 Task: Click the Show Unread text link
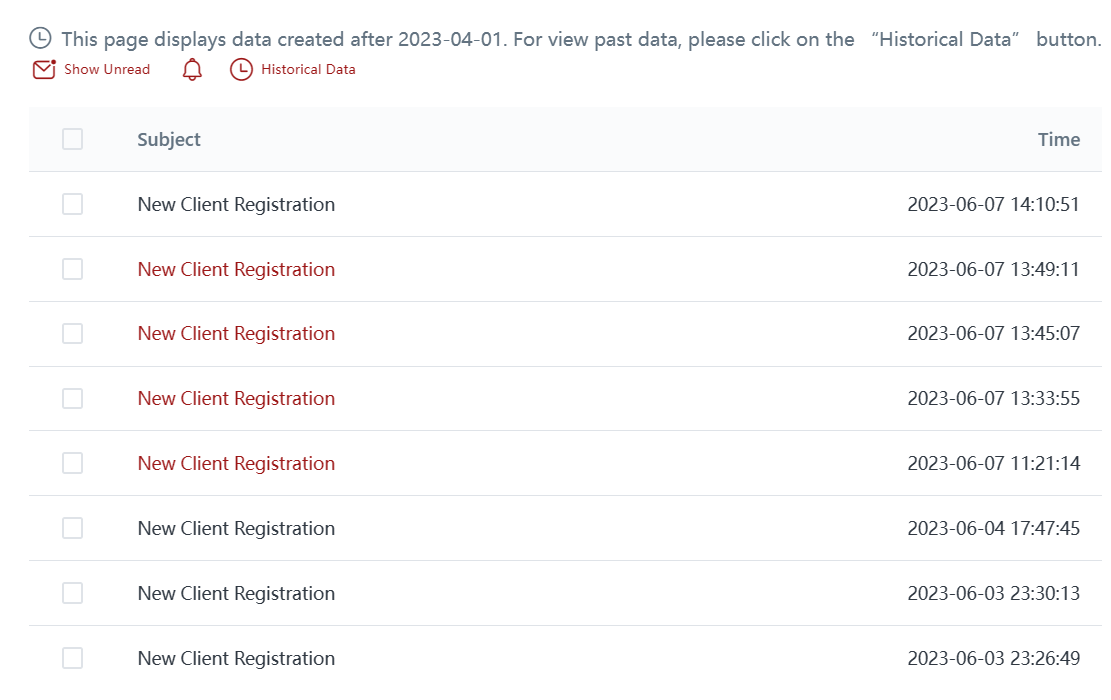[x=107, y=70]
